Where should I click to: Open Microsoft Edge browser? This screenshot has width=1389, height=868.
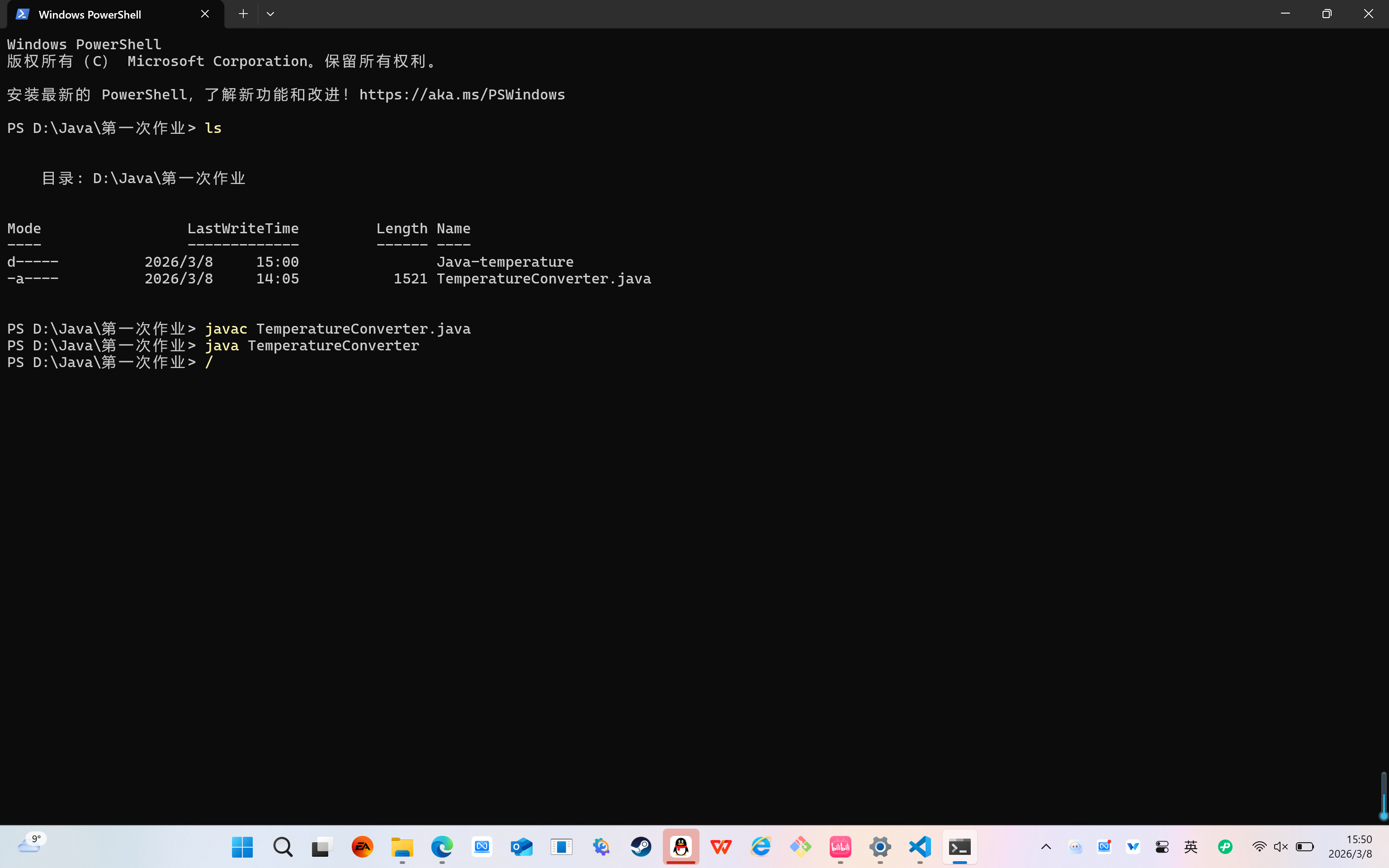(x=442, y=847)
